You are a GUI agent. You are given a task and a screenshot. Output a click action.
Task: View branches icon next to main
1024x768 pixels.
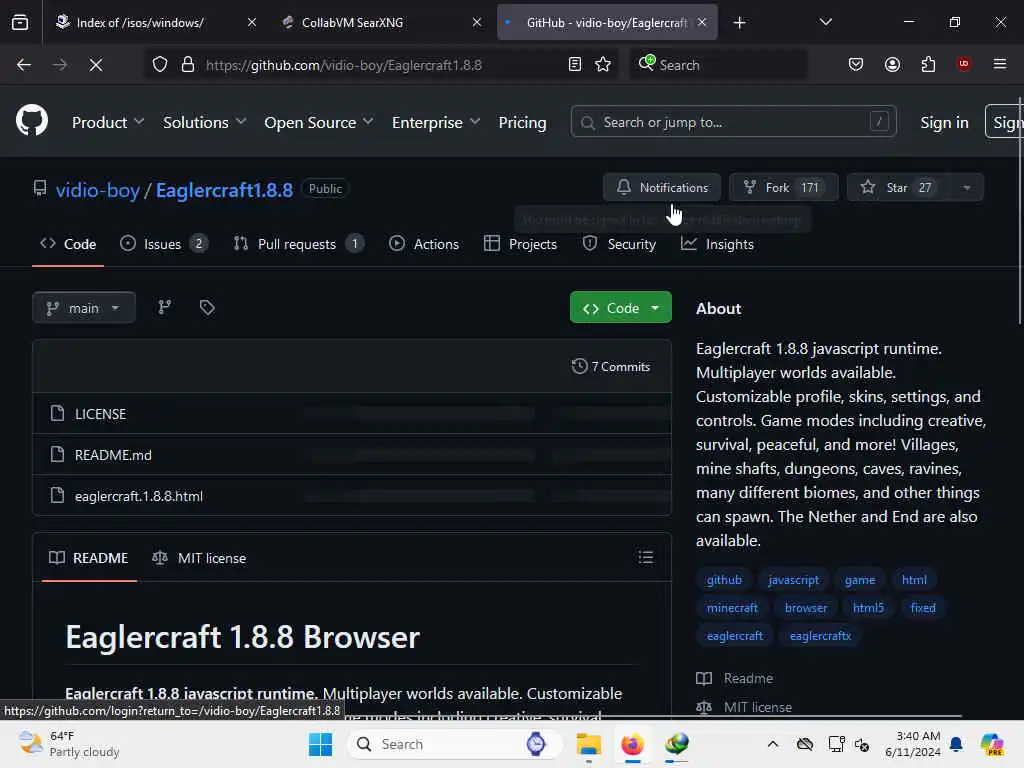(165, 308)
